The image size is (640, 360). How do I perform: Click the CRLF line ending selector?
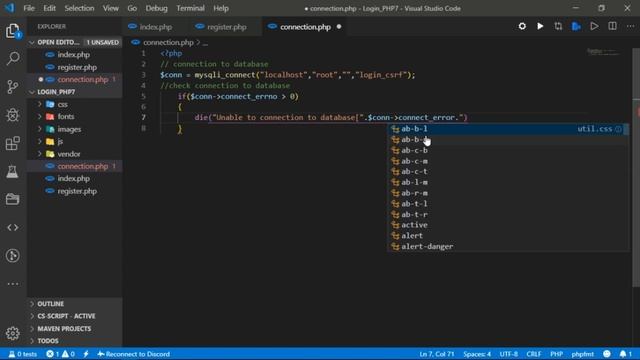point(533,354)
